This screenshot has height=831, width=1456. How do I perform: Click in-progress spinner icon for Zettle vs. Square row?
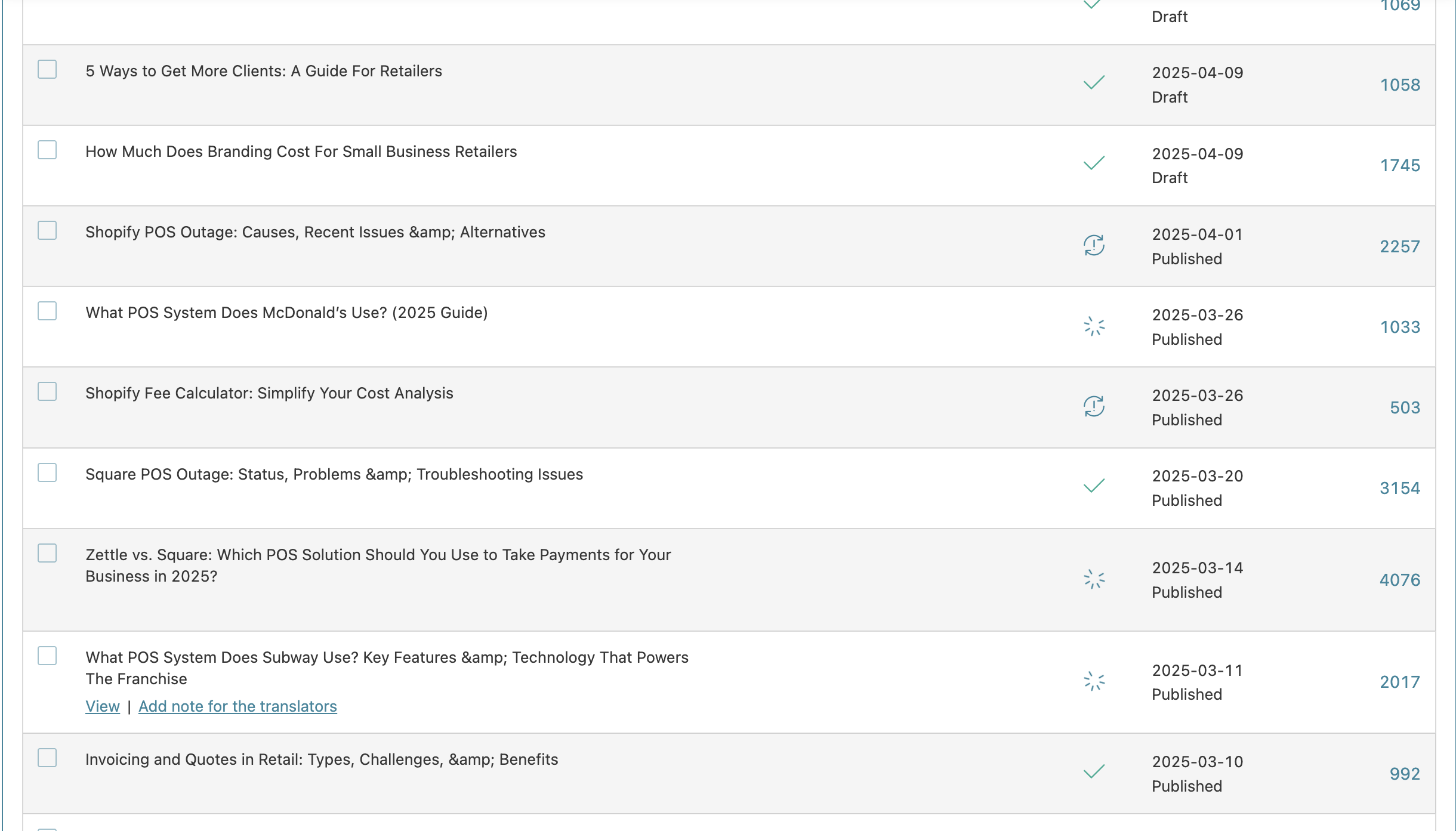tap(1094, 579)
